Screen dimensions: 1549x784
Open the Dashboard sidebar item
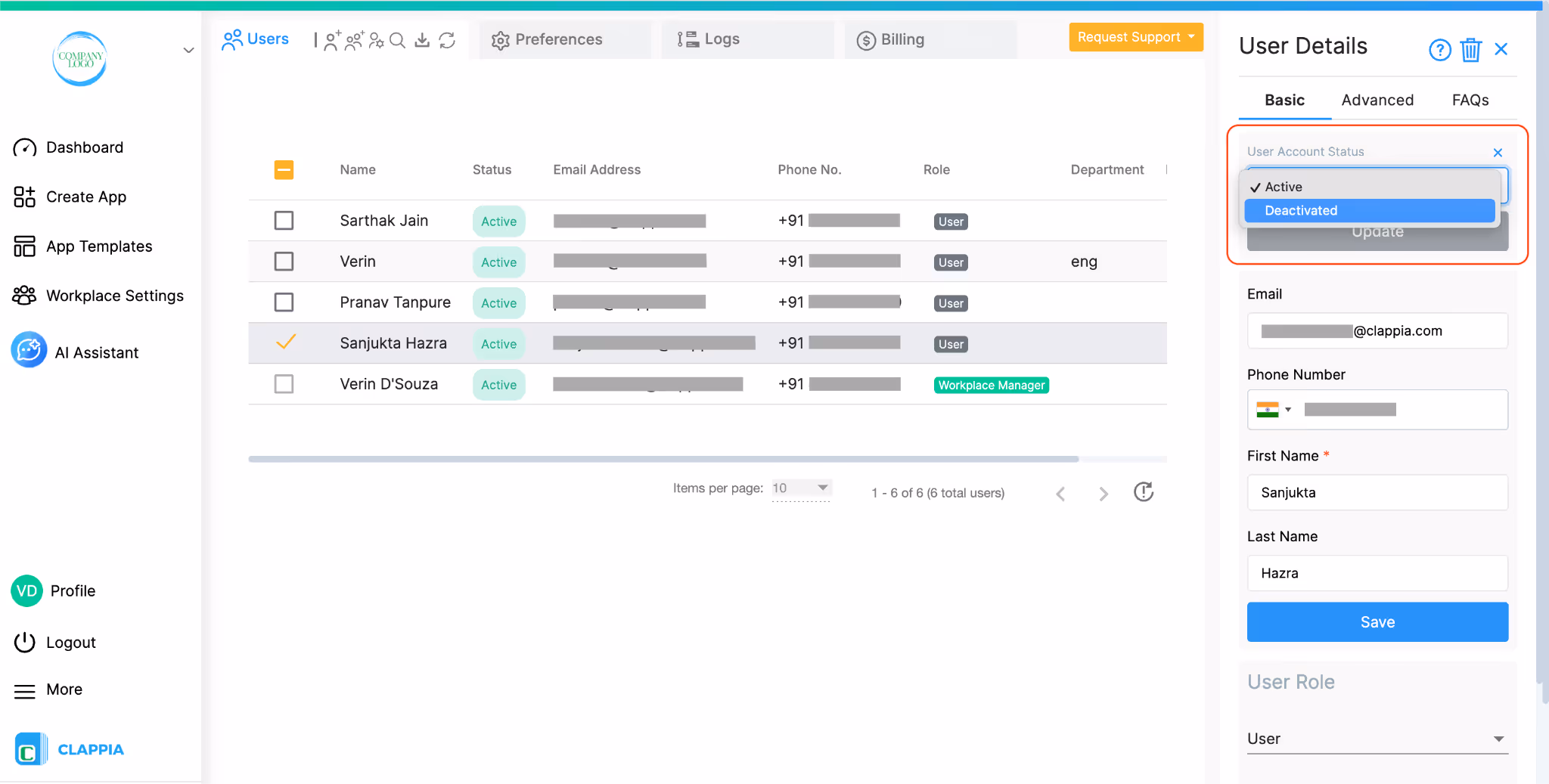click(x=68, y=147)
